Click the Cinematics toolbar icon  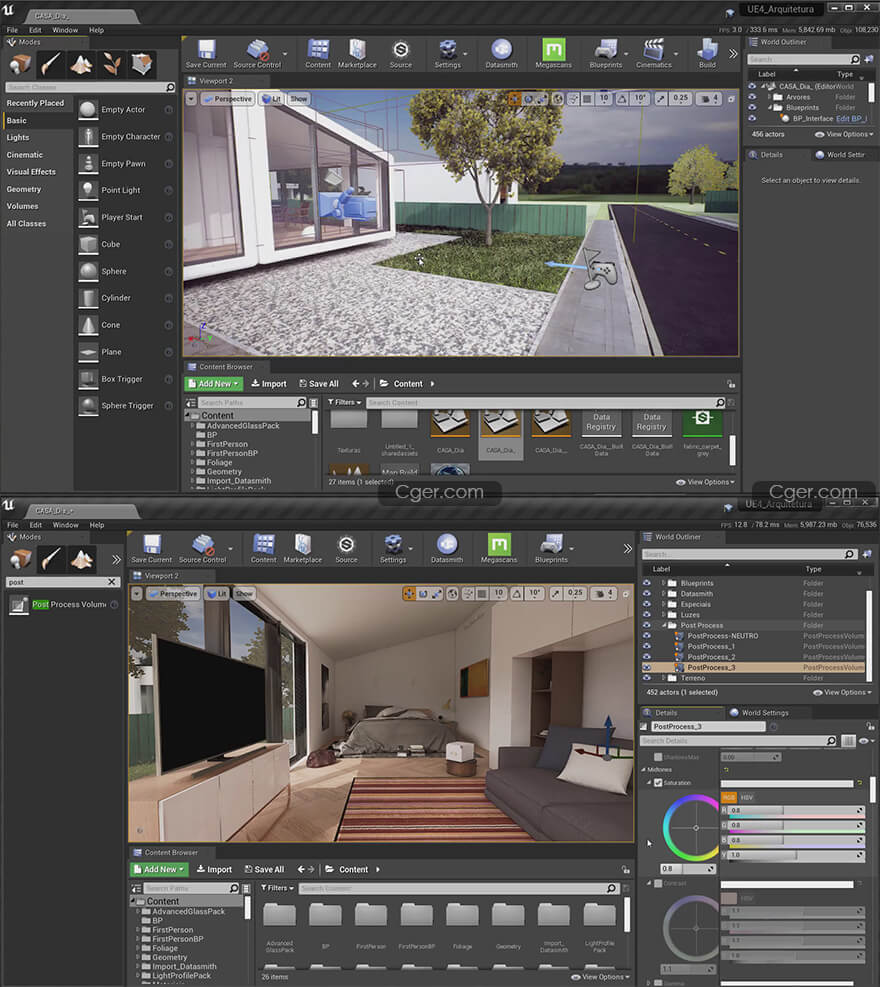[653, 52]
